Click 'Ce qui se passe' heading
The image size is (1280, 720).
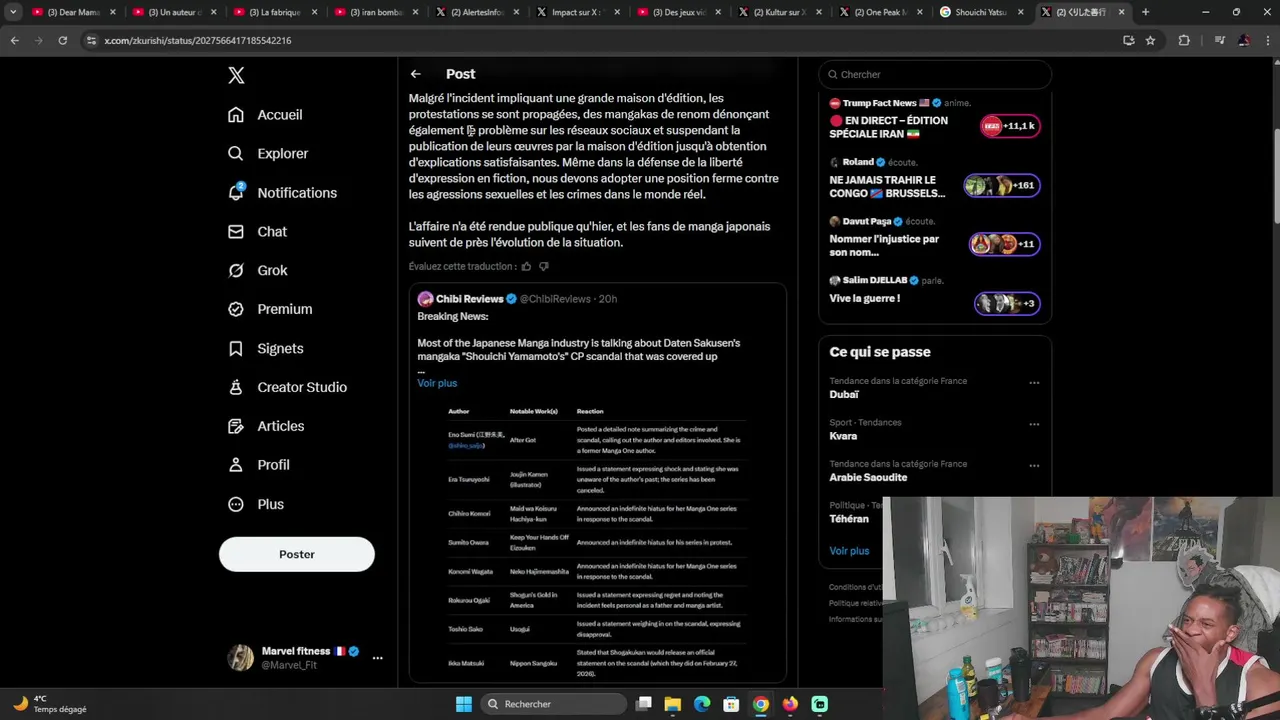pos(880,352)
